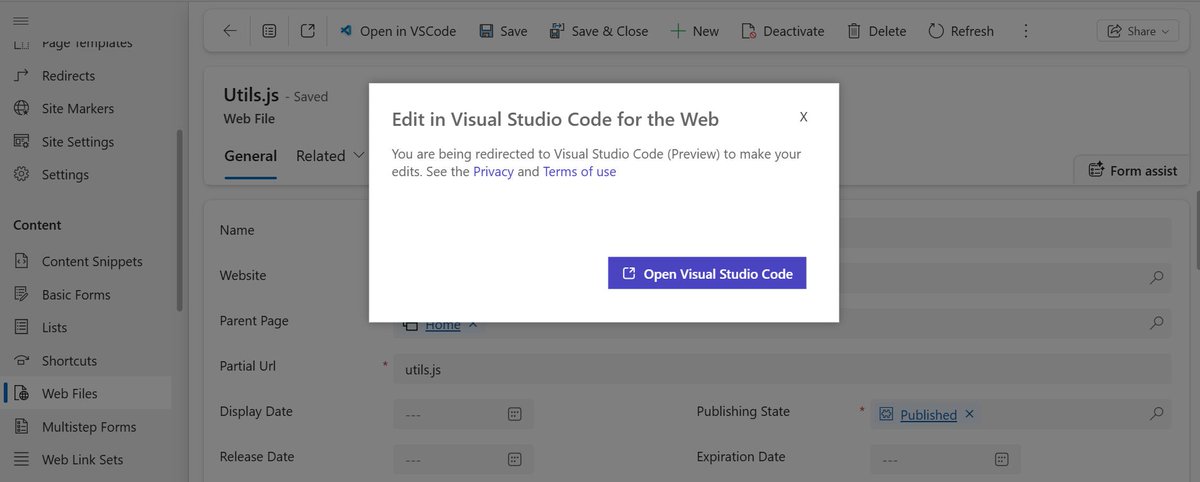Click Save & Close
Image resolution: width=1200 pixels, height=482 pixels.
coord(598,31)
